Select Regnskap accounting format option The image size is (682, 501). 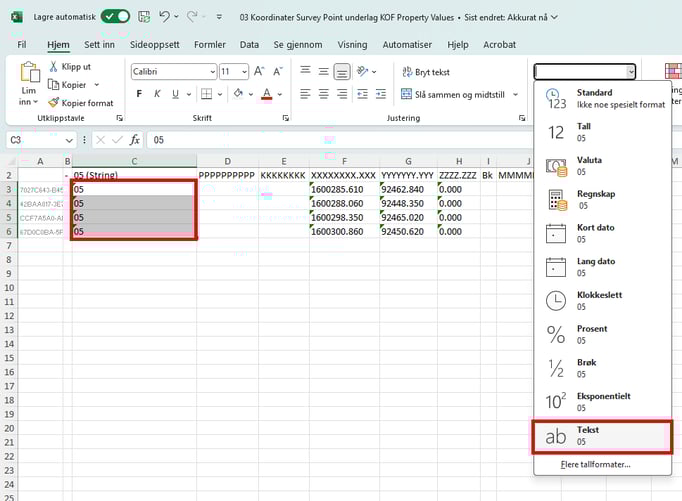pos(602,200)
